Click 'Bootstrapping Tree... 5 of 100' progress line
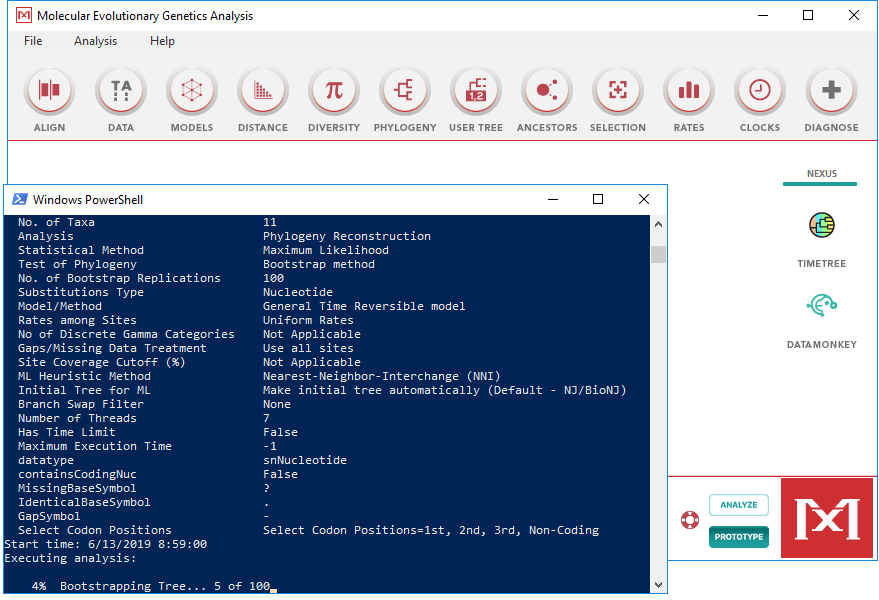The image size is (879, 600). pos(165,587)
